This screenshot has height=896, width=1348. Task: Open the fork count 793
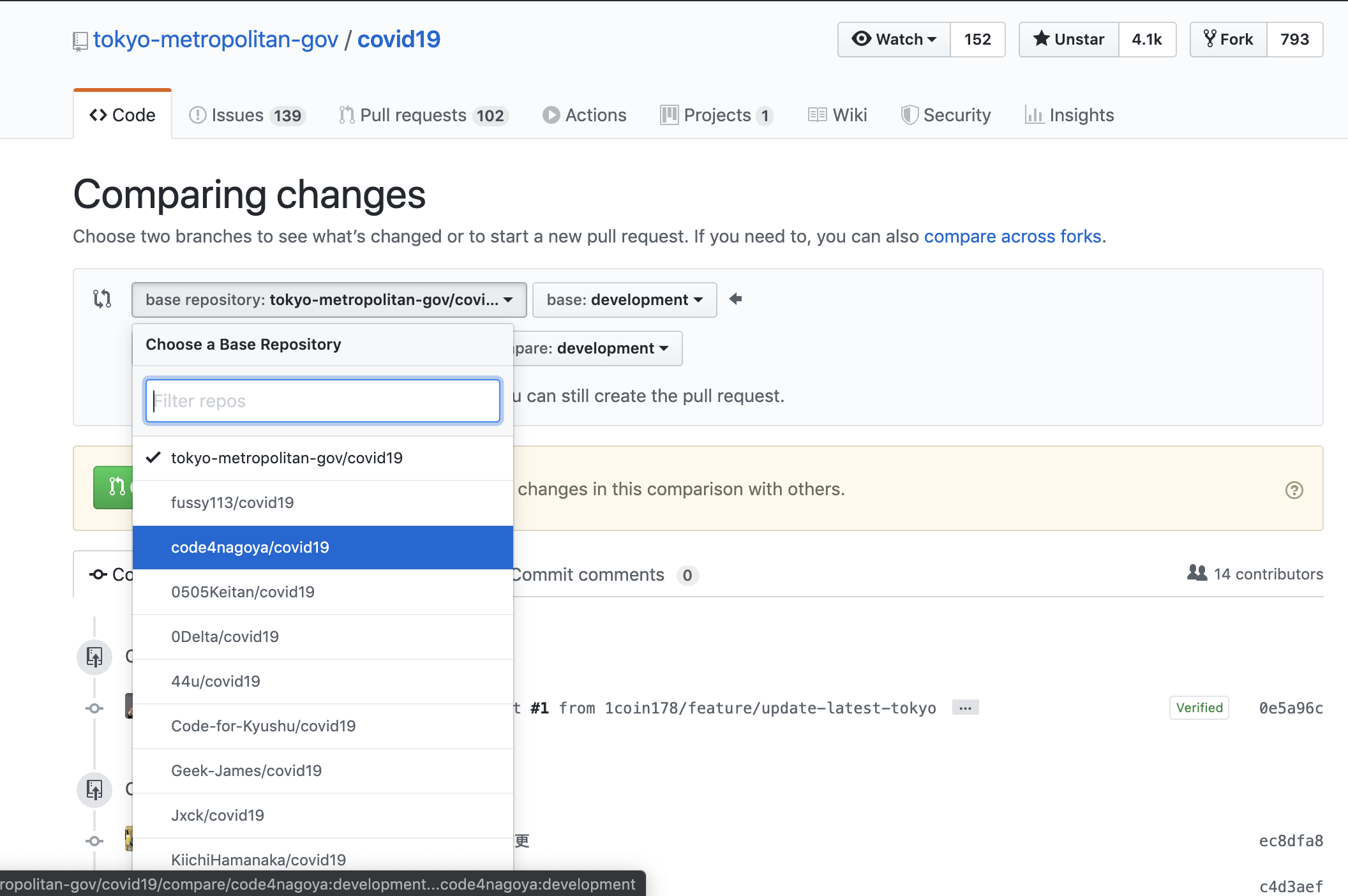(x=1294, y=40)
